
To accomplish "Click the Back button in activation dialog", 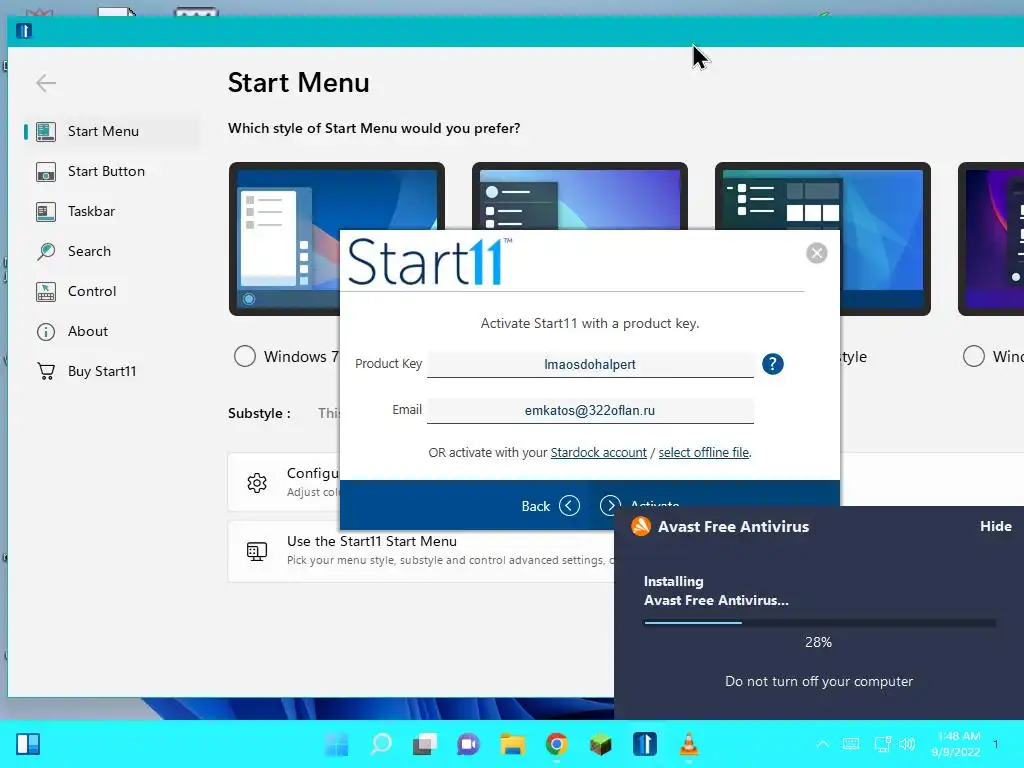I will point(550,506).
